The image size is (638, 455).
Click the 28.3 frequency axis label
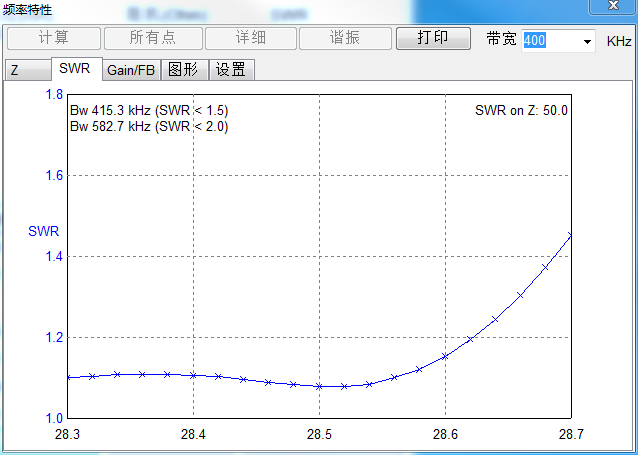[68, 434]
